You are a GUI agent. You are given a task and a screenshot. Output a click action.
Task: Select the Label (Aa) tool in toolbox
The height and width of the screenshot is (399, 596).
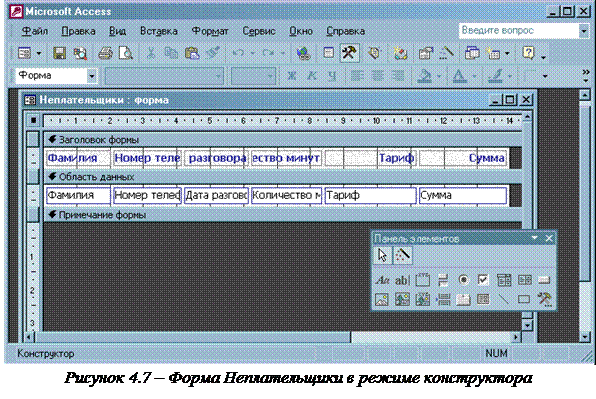382,280
